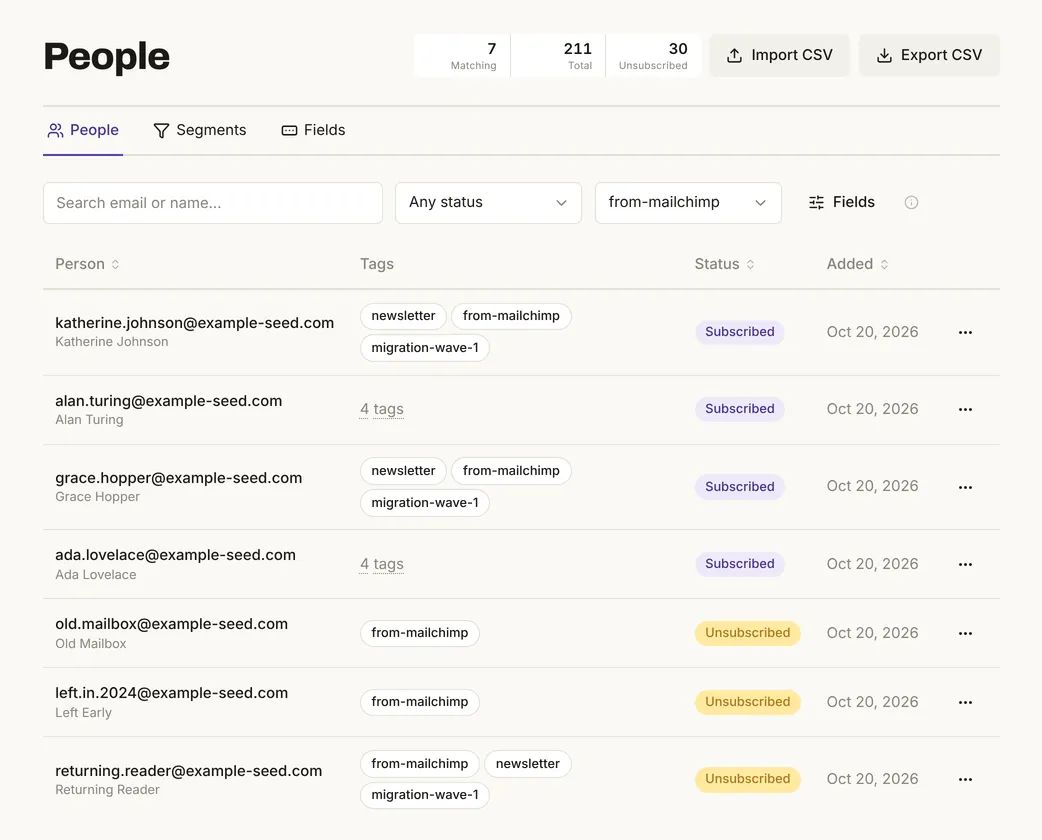Screen dimensions: 1042x840
Task: Click ada.lovelace@example-seed.com email
Action: (x=175, y=555)
